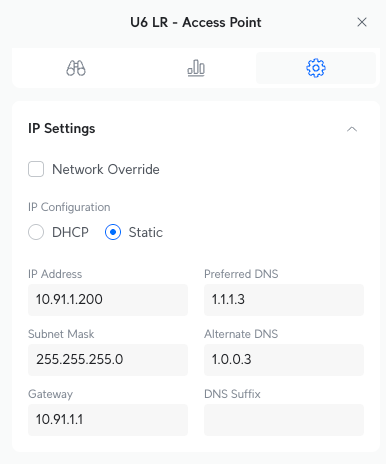Collapse the IP Settings section chevron

(x=352, y=129)
